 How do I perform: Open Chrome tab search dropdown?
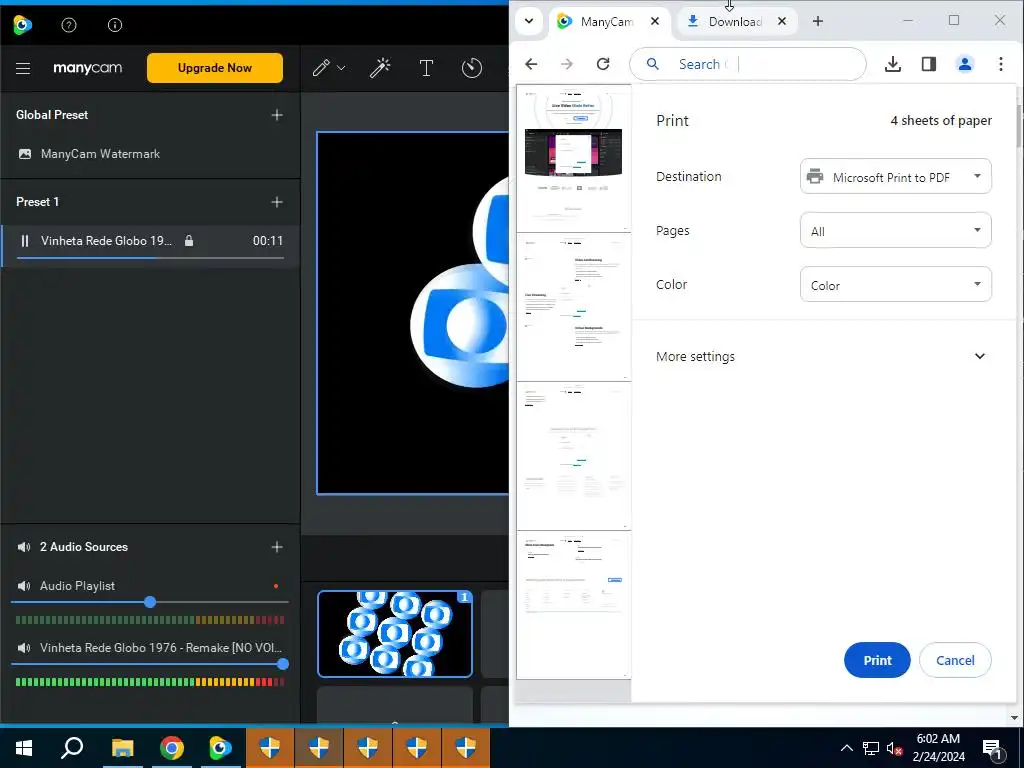click(529, 21)
